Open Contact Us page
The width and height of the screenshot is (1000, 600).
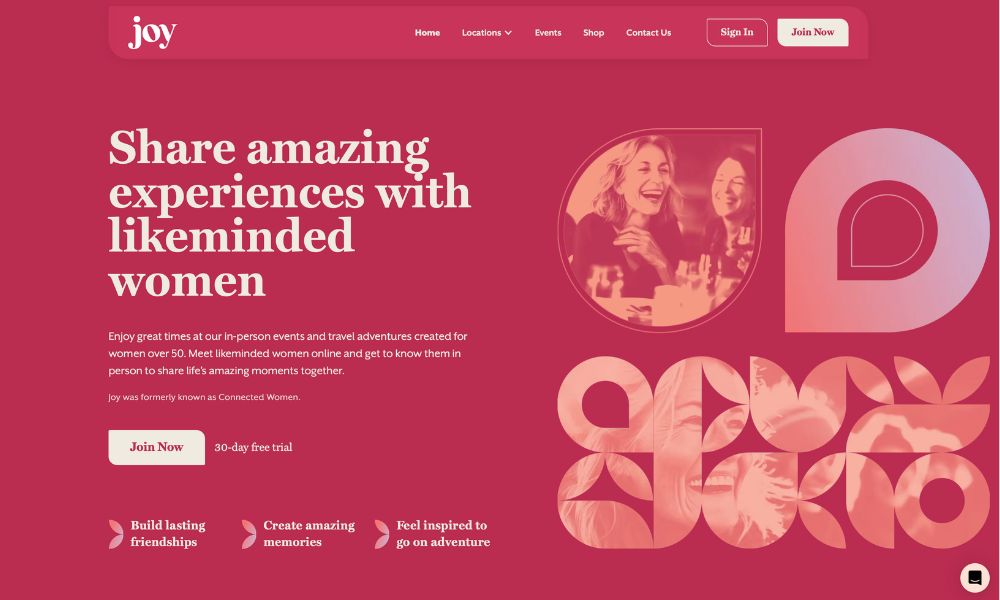coord(648,33)
